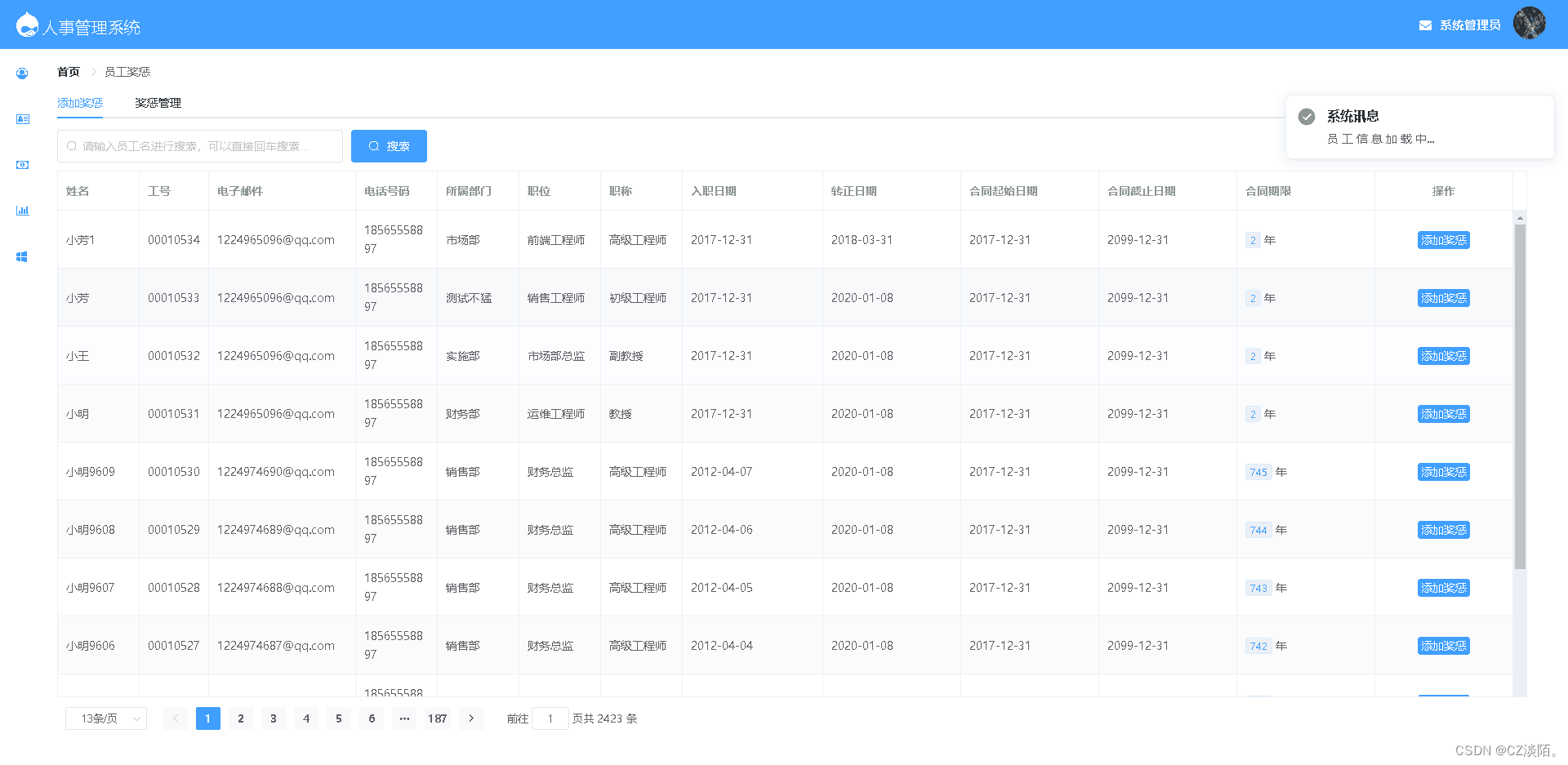This screenshot has width=1568, height=765.
Task: Click 添加奖惩 for employee 小明9607
Action: pyautogui.click(x=1443, y=588)
